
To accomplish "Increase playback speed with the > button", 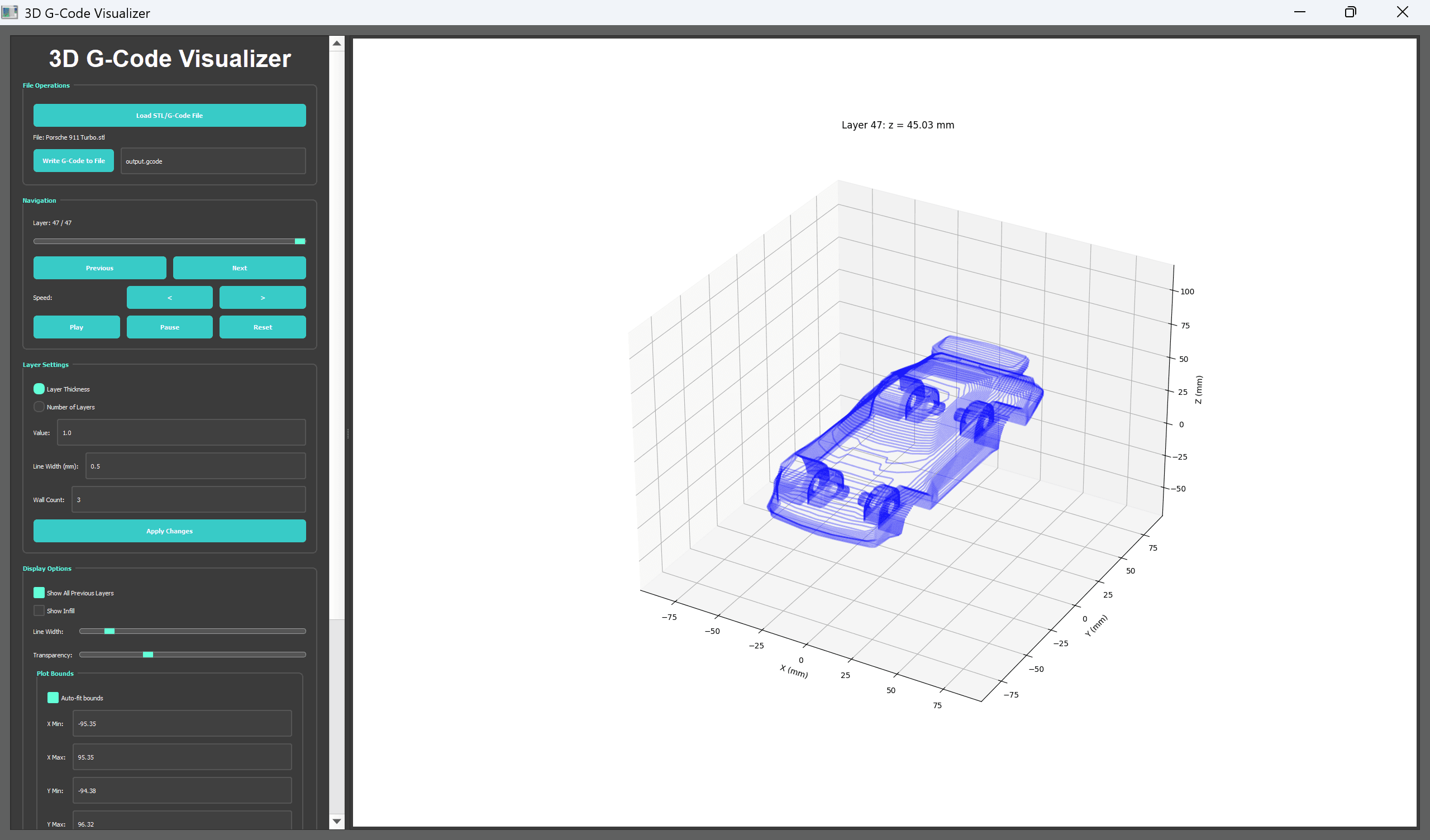I will click(262, 297).
